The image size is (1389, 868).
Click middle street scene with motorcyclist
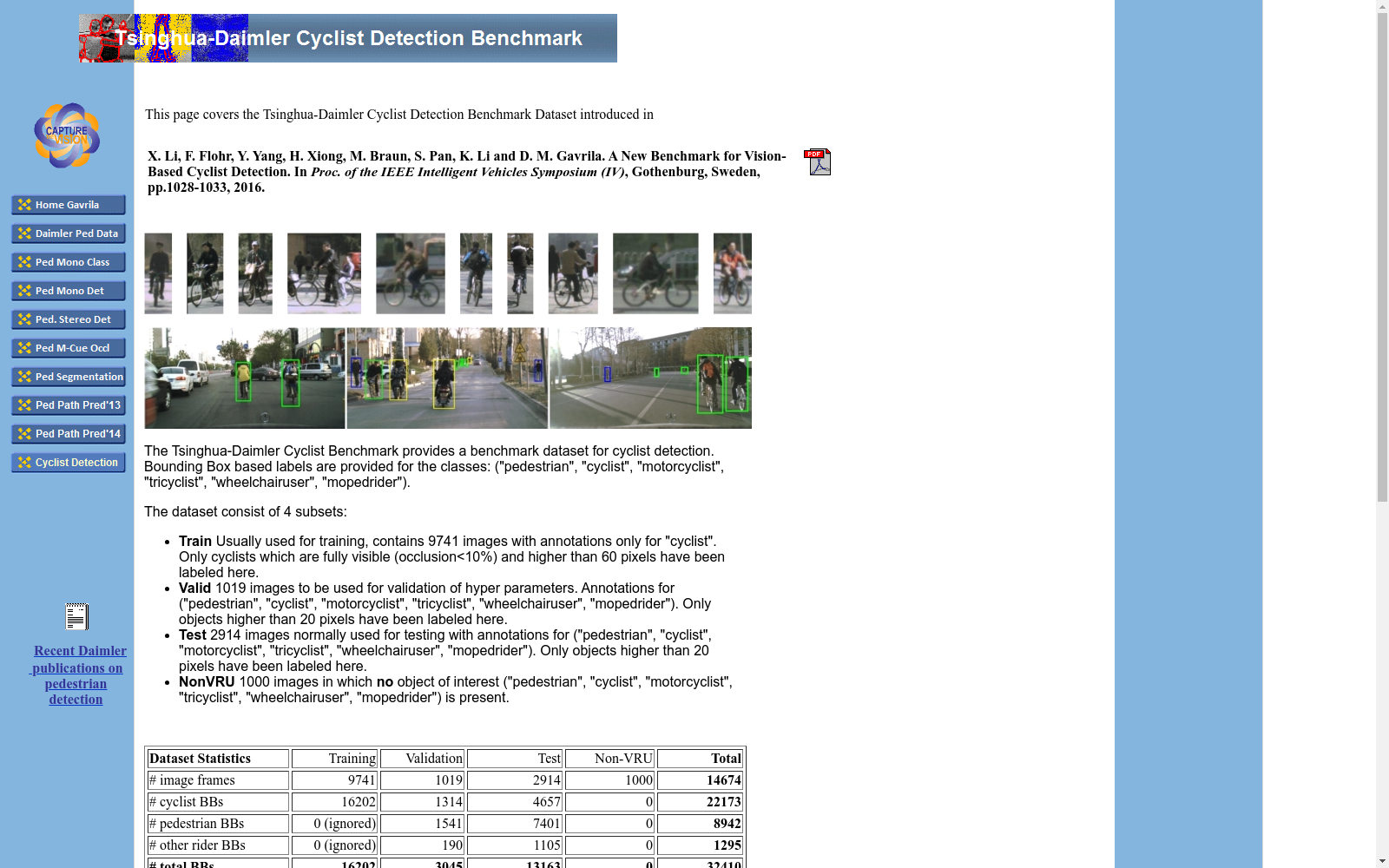pyautogui.click(x=447, y=378)
